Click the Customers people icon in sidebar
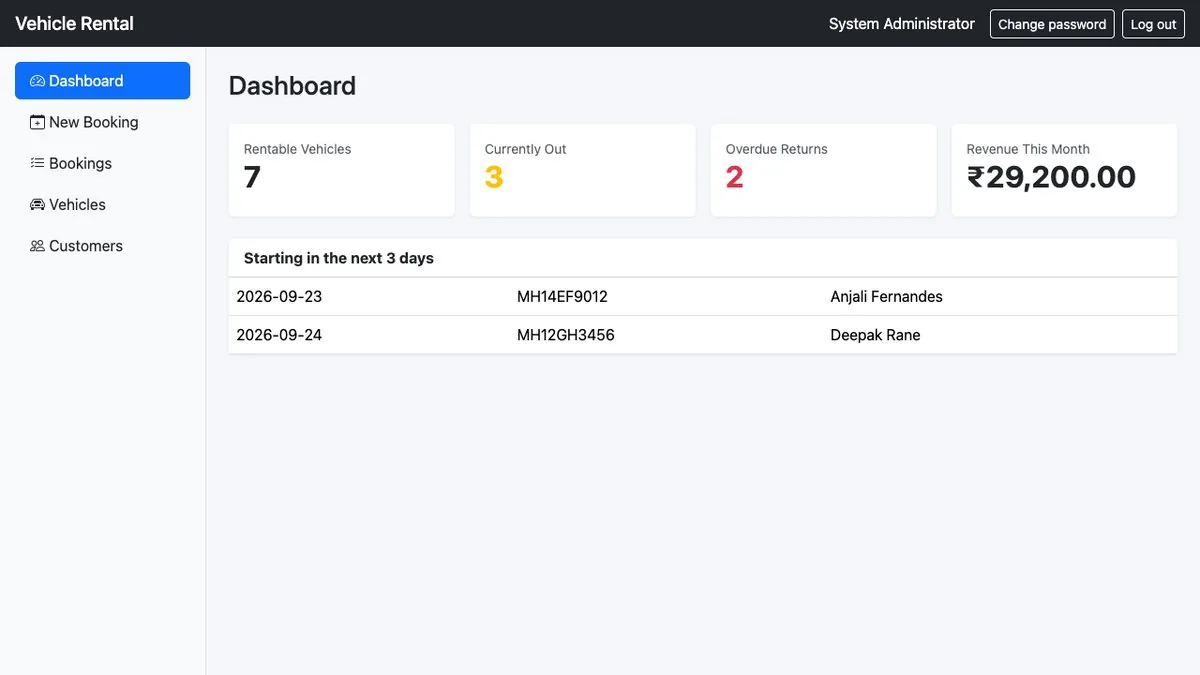Image resolution: width=1200 pixels, height=675 pixels. click(37, 246)
